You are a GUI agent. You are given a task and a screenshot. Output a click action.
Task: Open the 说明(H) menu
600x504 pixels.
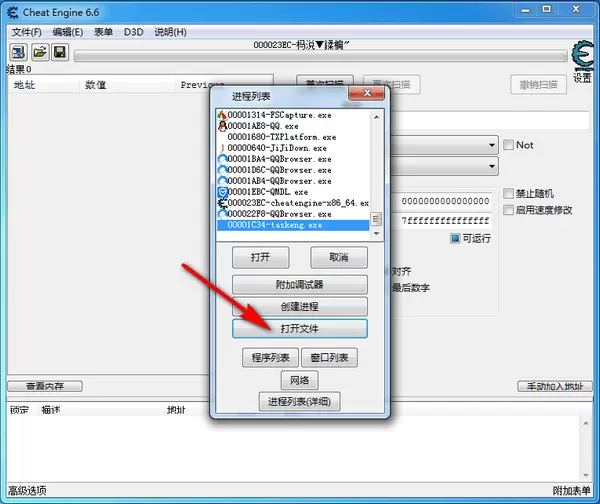[170, 32]
